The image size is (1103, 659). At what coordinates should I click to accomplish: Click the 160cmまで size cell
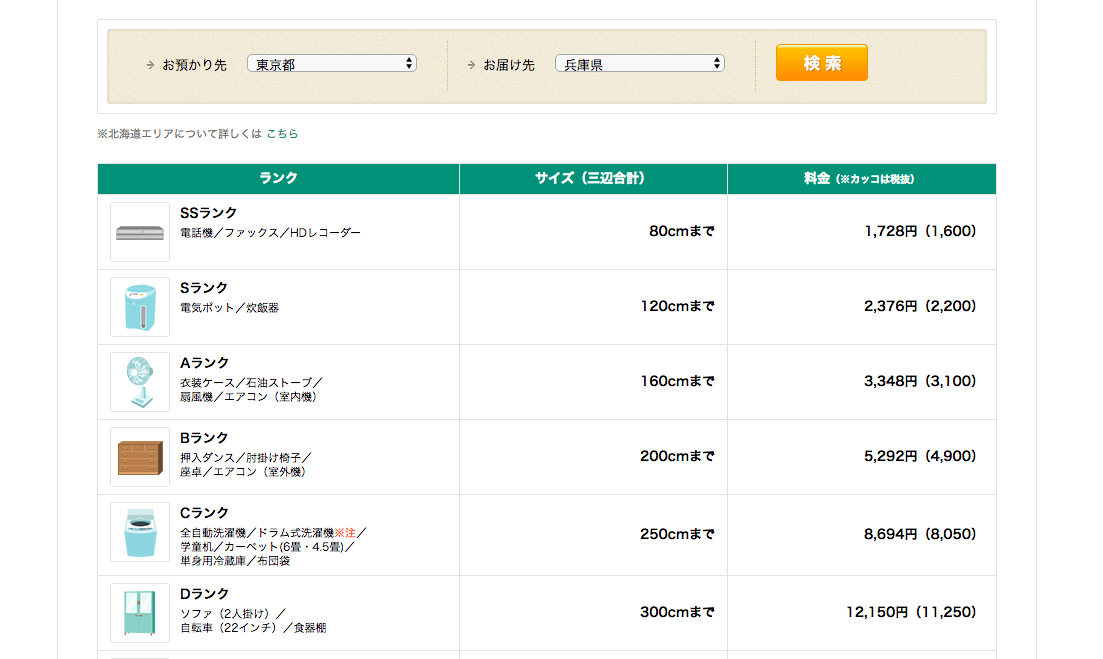[x=677, y=381]
